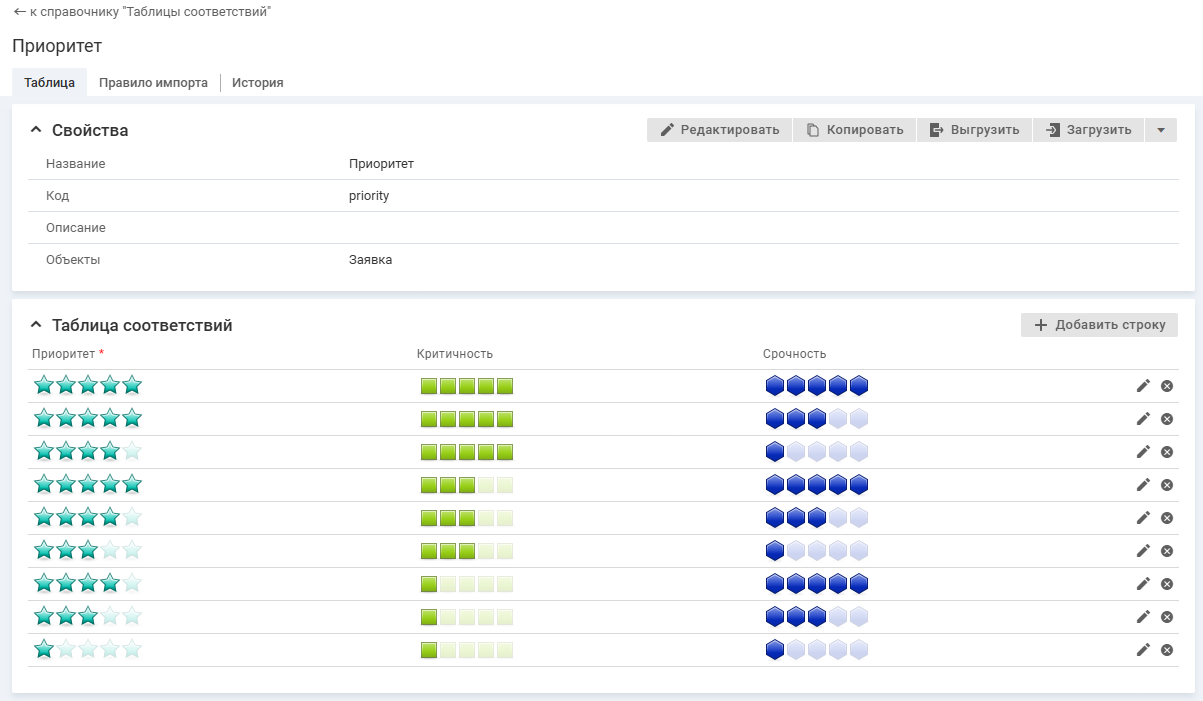Click the Редактировать button
Screen dimensions: 1203x701
click(719, 130)
